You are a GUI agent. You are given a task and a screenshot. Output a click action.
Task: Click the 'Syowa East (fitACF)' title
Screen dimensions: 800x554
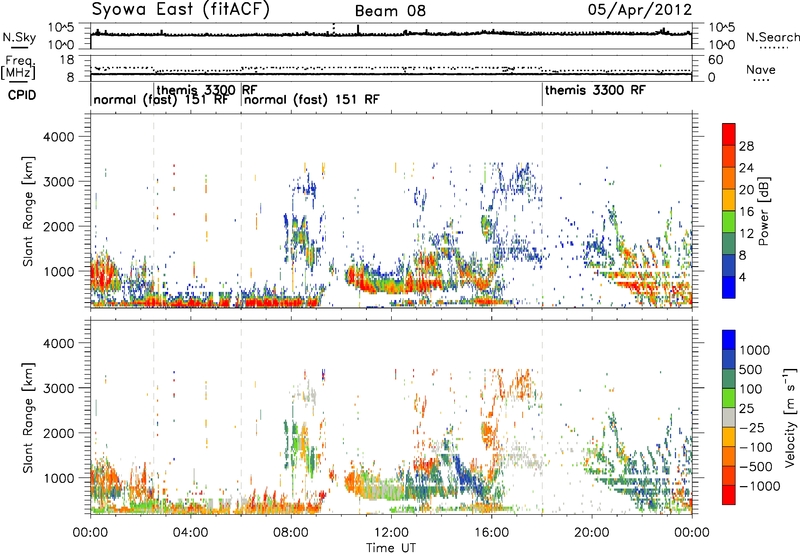pyautogui.click(x=180, y=9)
